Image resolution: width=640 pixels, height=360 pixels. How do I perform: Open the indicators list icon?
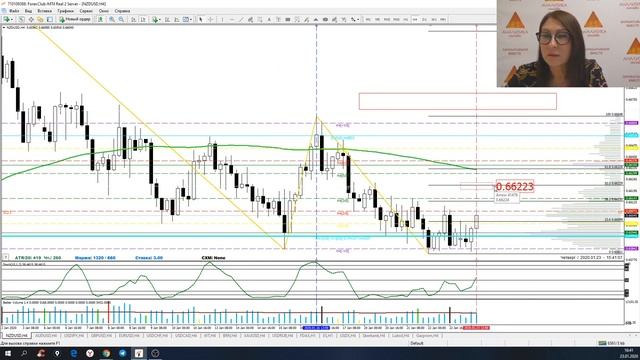[155, 19]
